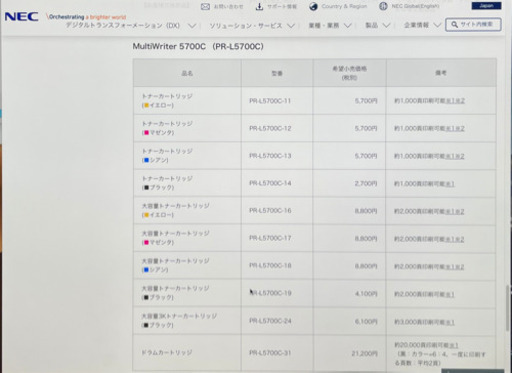Open the ※2 footnote in the PR-L5700C-16 row
The image size is (512, 373).
460,211
